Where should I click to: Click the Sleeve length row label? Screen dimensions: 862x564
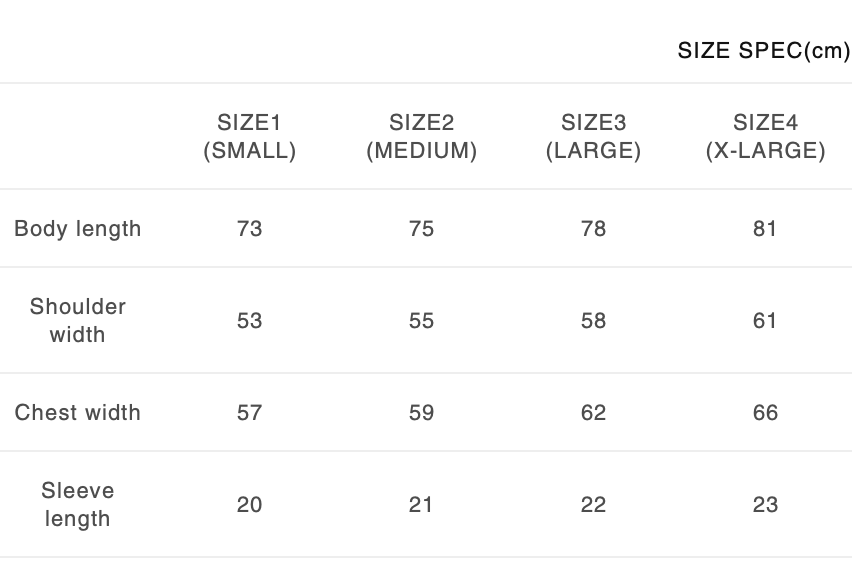78,505
